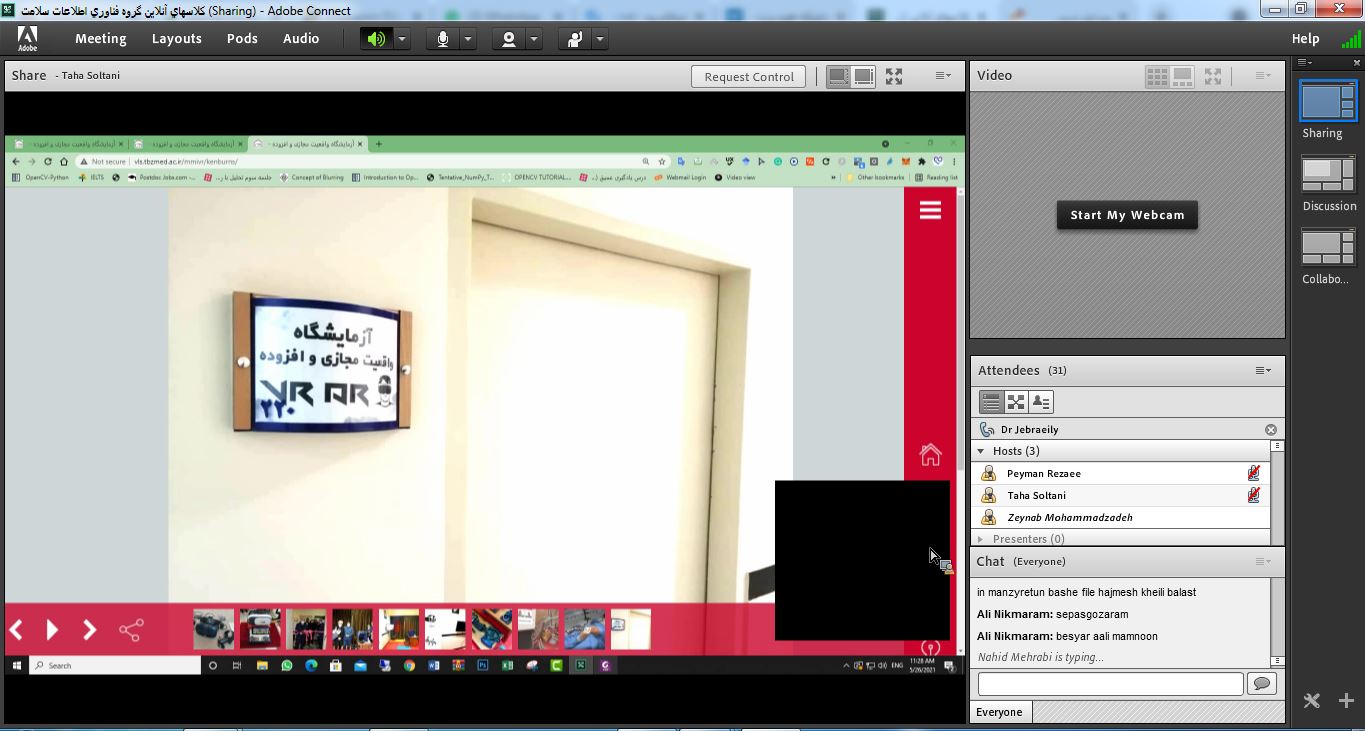The image size is (1365, 731).
Task: Open the speaker options dropdown arrow
Action: [402, 39]
